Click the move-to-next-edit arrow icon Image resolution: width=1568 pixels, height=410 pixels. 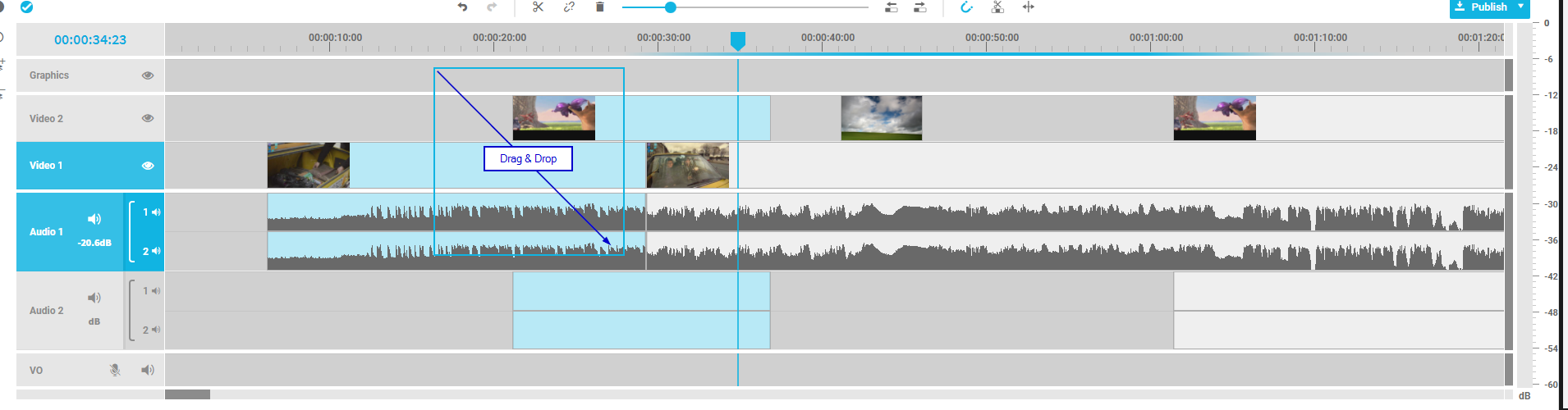[x=919, y=7]
